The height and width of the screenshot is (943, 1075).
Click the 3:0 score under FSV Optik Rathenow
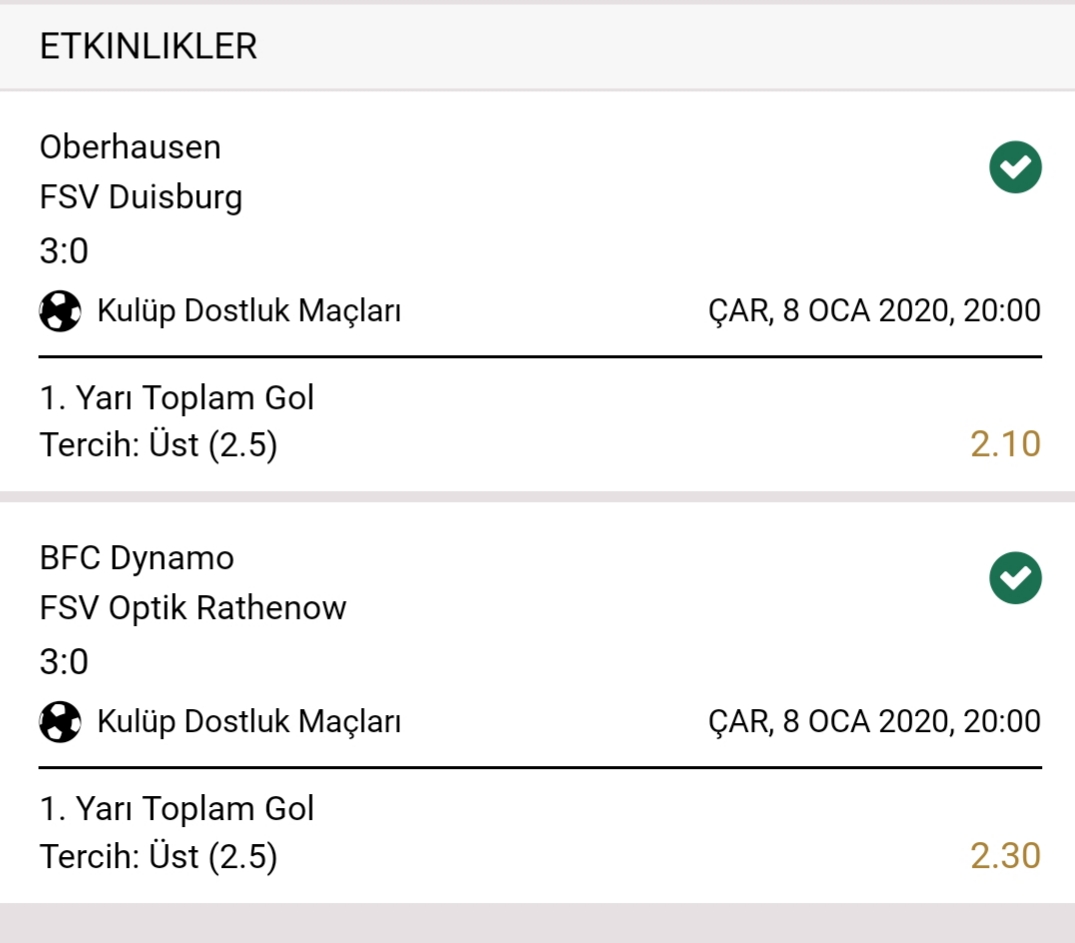click(x=64, y=662)
